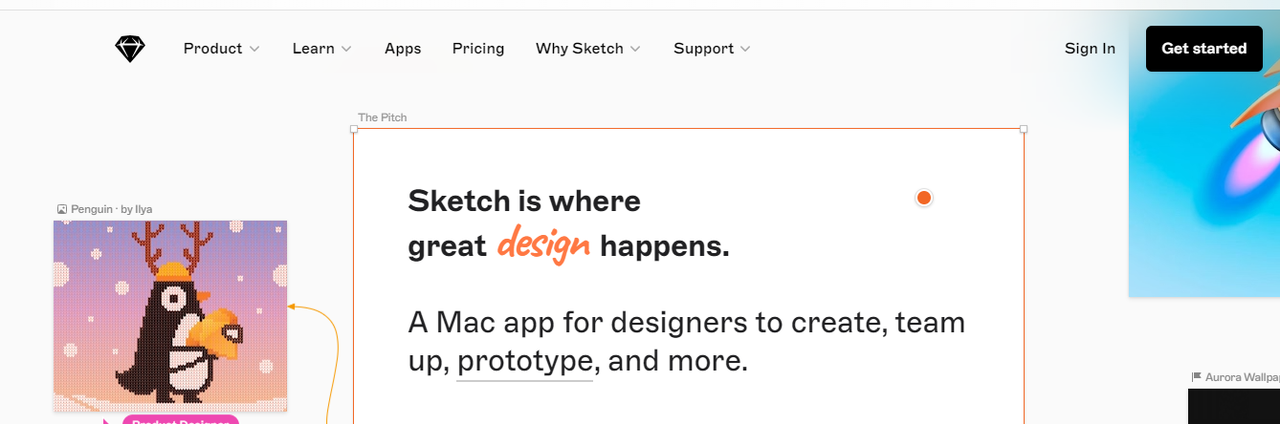Viewport: 1280px width, 424px height.
Task: Click the pink Product Designer tag
Action: (180, 420)
